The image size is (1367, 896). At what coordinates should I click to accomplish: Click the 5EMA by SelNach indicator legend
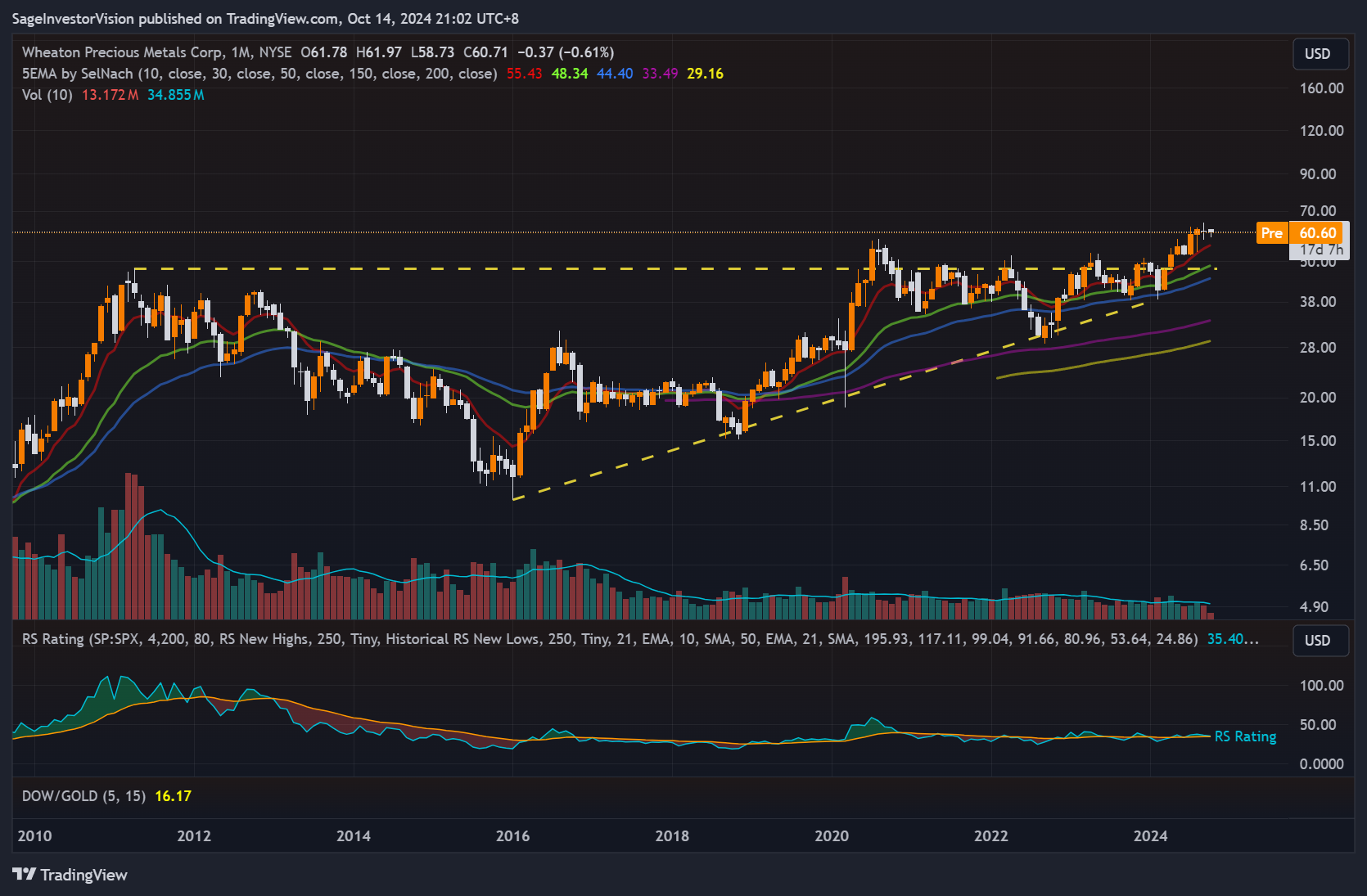tap(259, 74)
